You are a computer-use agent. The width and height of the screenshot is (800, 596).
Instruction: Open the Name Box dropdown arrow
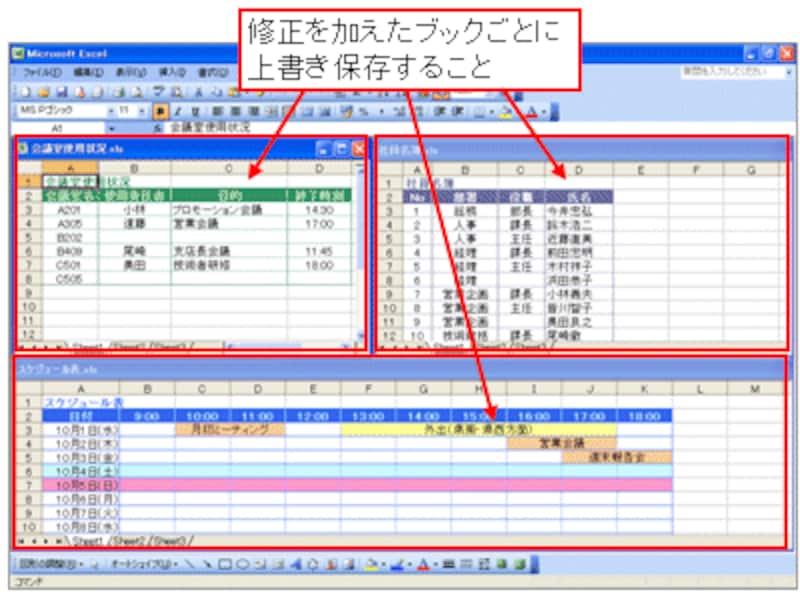click(x=112, y=128)
